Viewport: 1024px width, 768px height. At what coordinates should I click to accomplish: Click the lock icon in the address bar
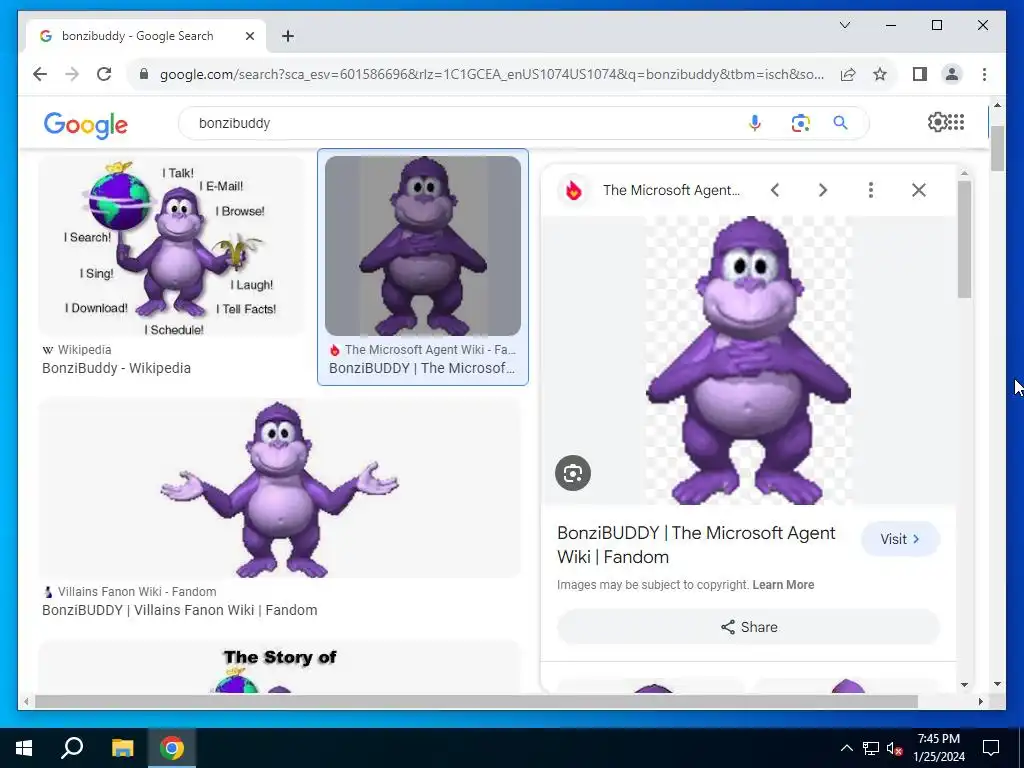pyautogui.click(x=144, y=74)
